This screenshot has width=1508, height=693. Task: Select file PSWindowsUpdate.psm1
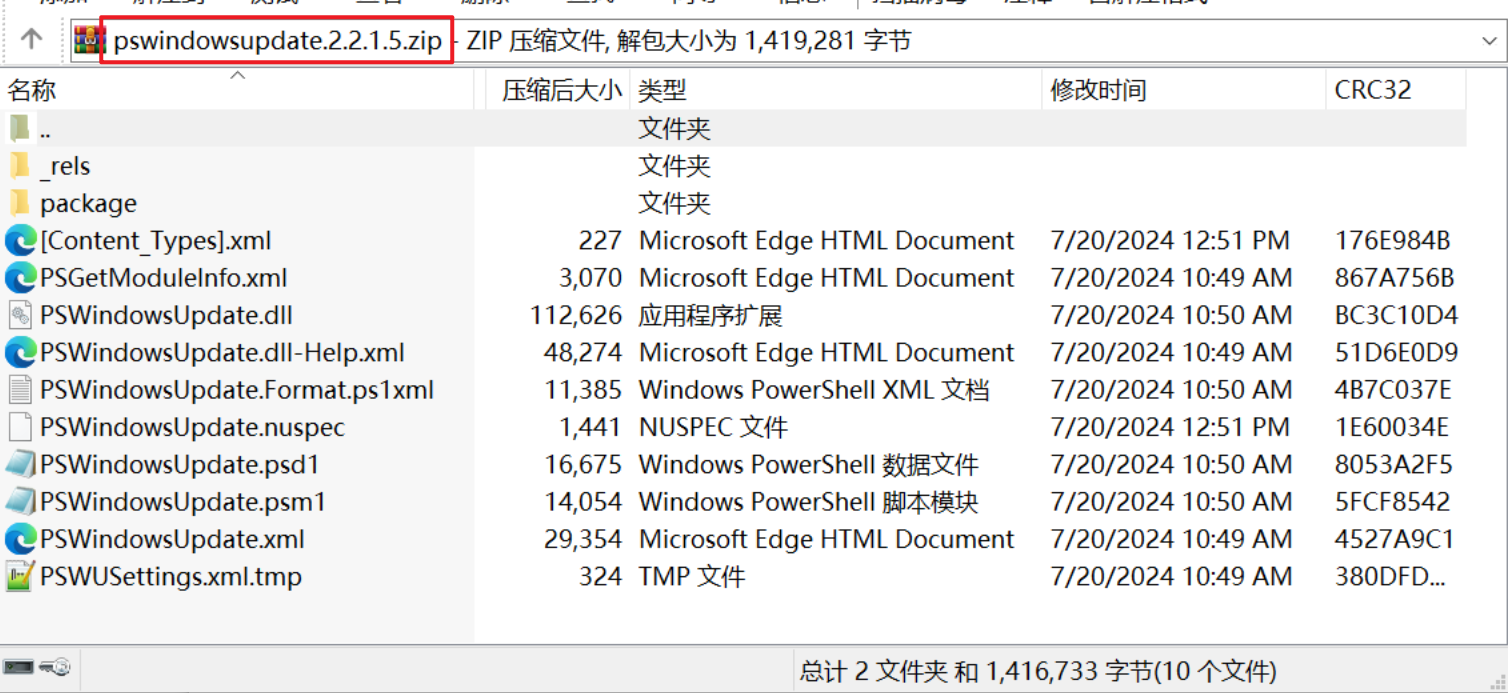[183, 502]
